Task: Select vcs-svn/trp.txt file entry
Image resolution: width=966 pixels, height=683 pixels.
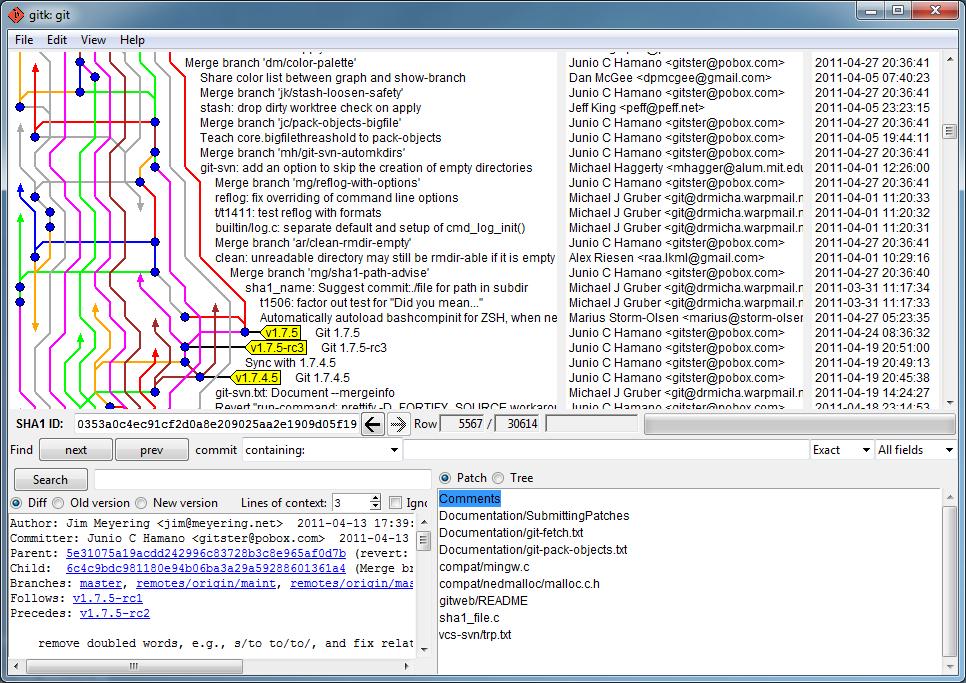Action: 475,634
